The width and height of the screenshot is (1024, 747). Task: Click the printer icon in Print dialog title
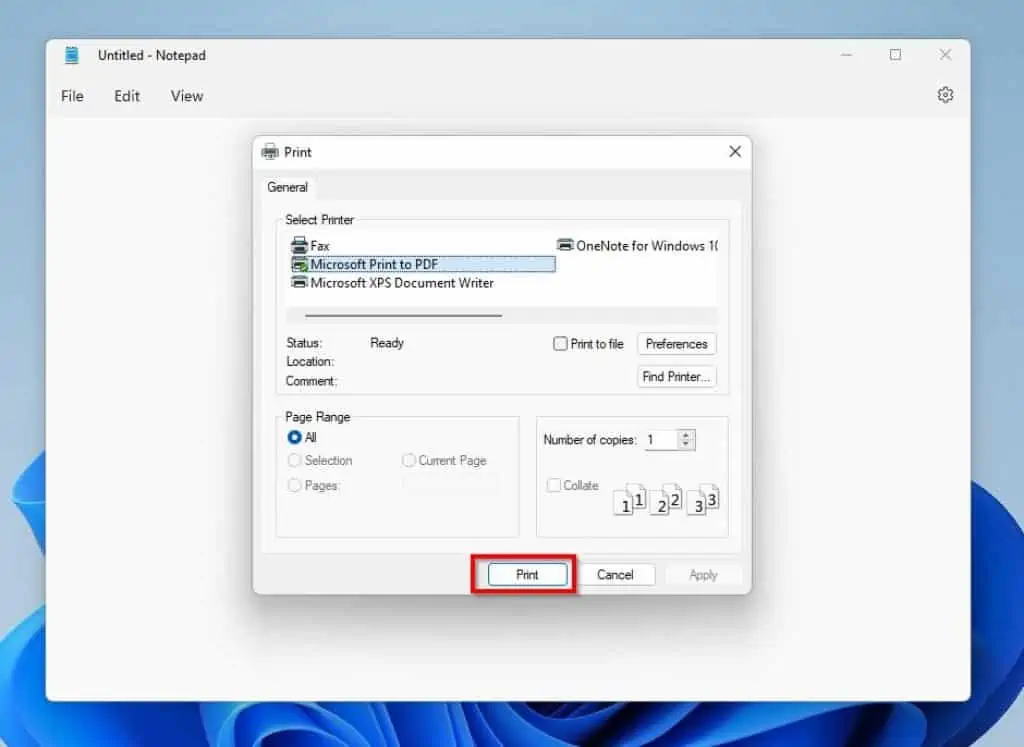tap(270, 152)
